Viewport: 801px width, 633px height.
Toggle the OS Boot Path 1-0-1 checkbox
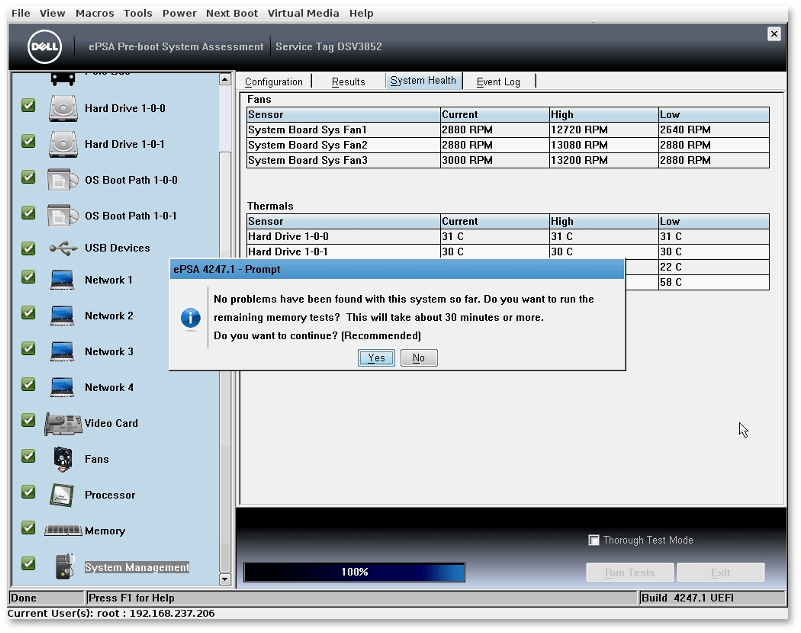pyautogui.click(x=29, y=213)
